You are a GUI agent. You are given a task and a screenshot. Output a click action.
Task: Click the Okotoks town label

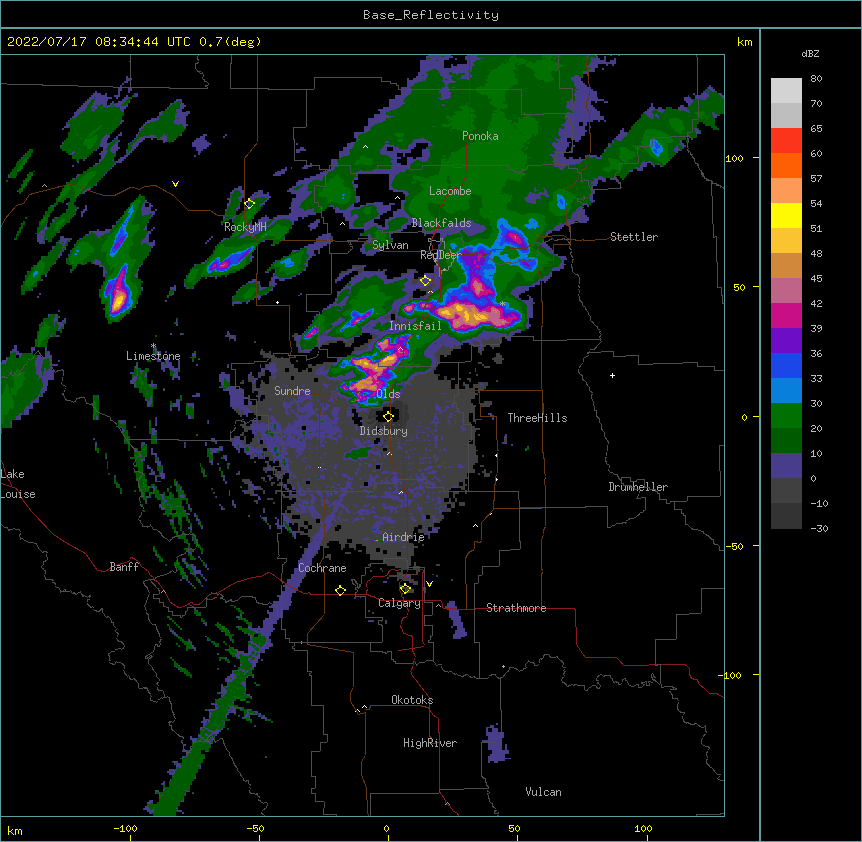[x=412, y=700]
